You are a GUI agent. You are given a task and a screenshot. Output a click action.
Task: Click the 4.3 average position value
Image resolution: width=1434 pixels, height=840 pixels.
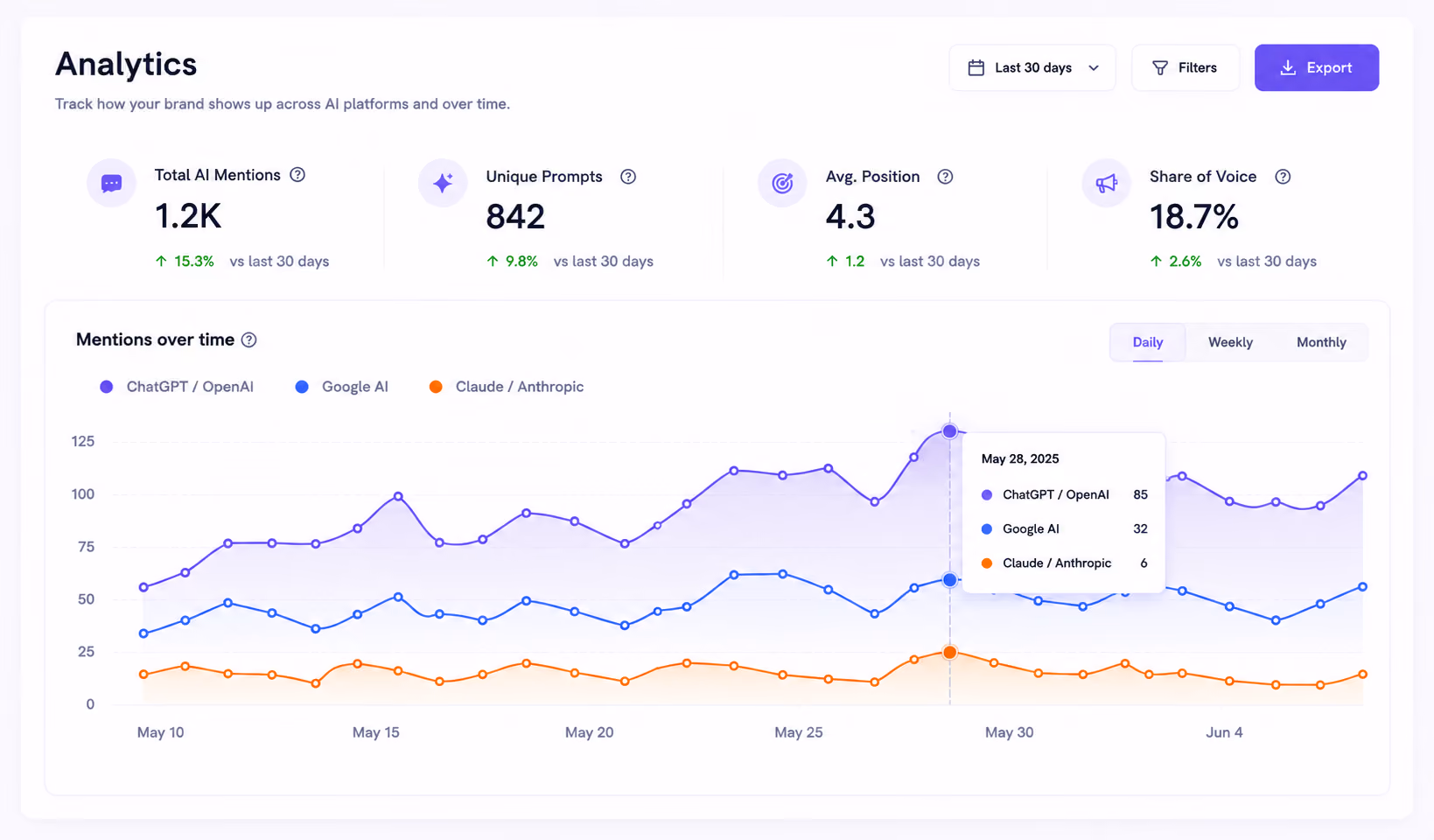[x=850, y=217]
